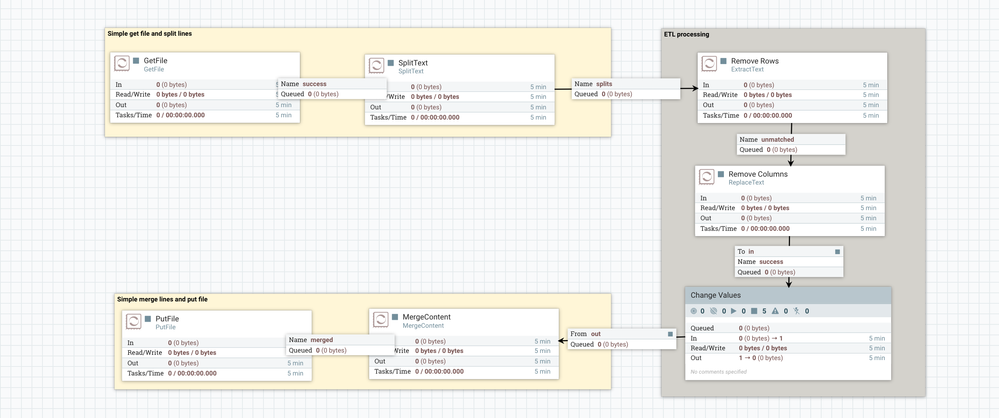999x418 pixels.
Task: Click the stopped status square beside MergeContent
Action: (395, 317)
